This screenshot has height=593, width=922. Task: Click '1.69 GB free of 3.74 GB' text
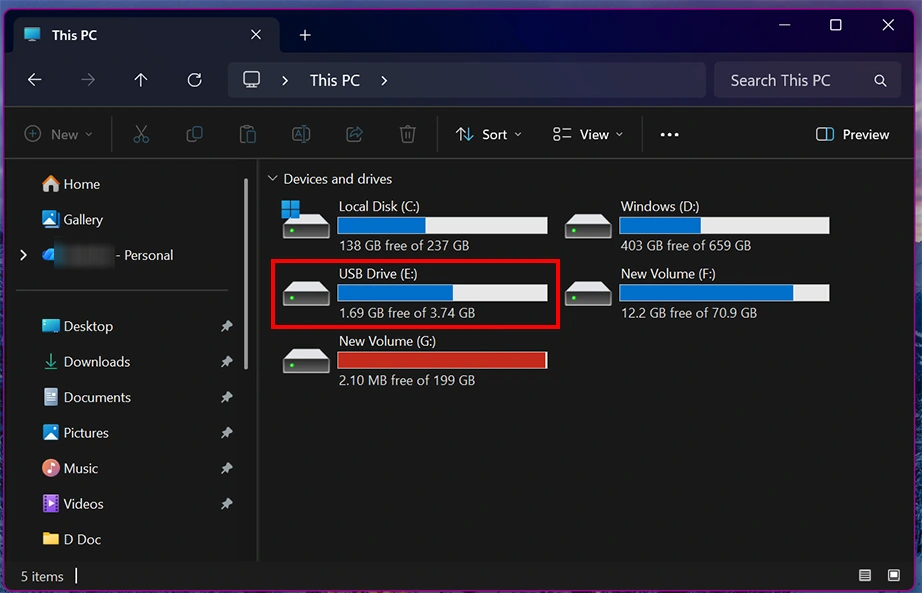(407, 313)
